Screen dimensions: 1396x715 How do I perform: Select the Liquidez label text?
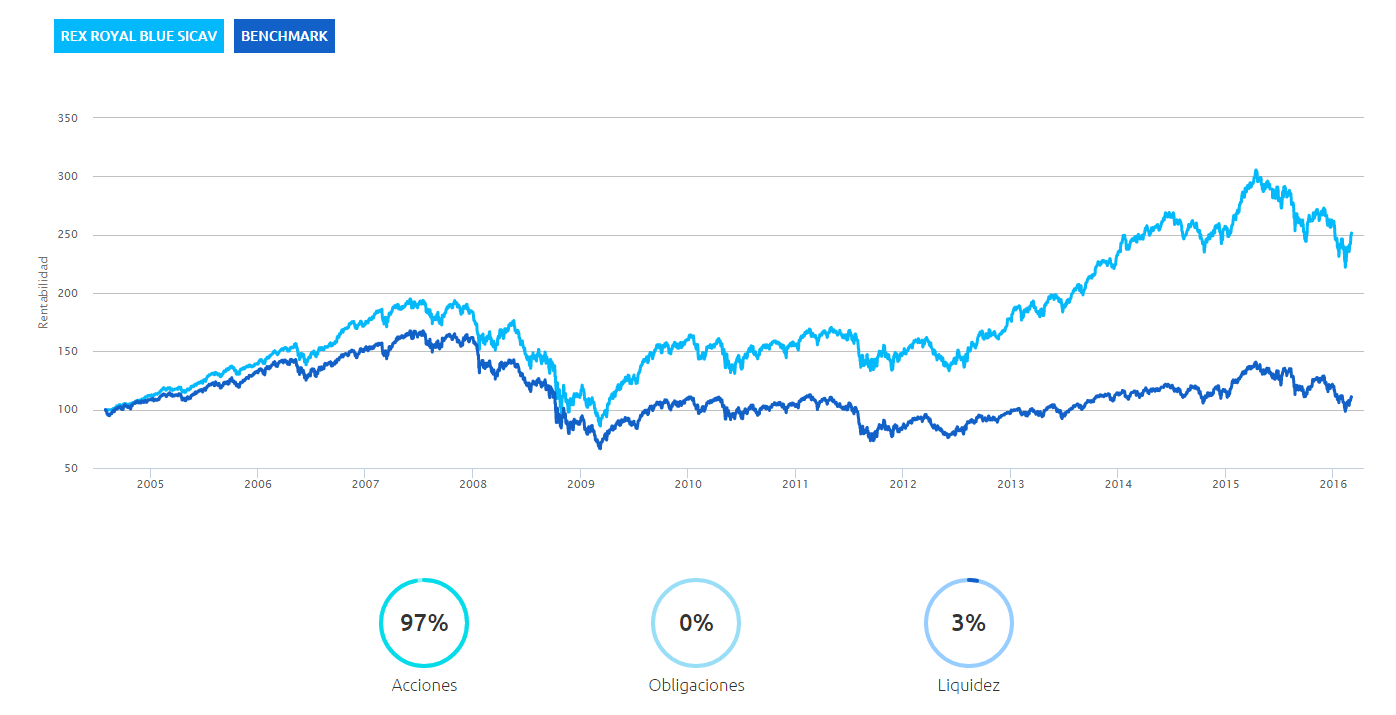tap(968, 686)
